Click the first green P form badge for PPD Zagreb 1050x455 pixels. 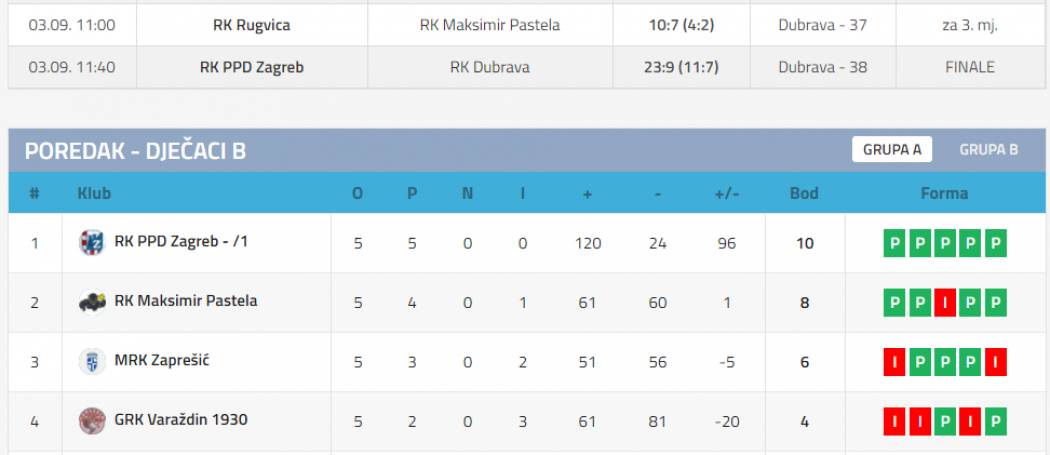coord(895,243)
